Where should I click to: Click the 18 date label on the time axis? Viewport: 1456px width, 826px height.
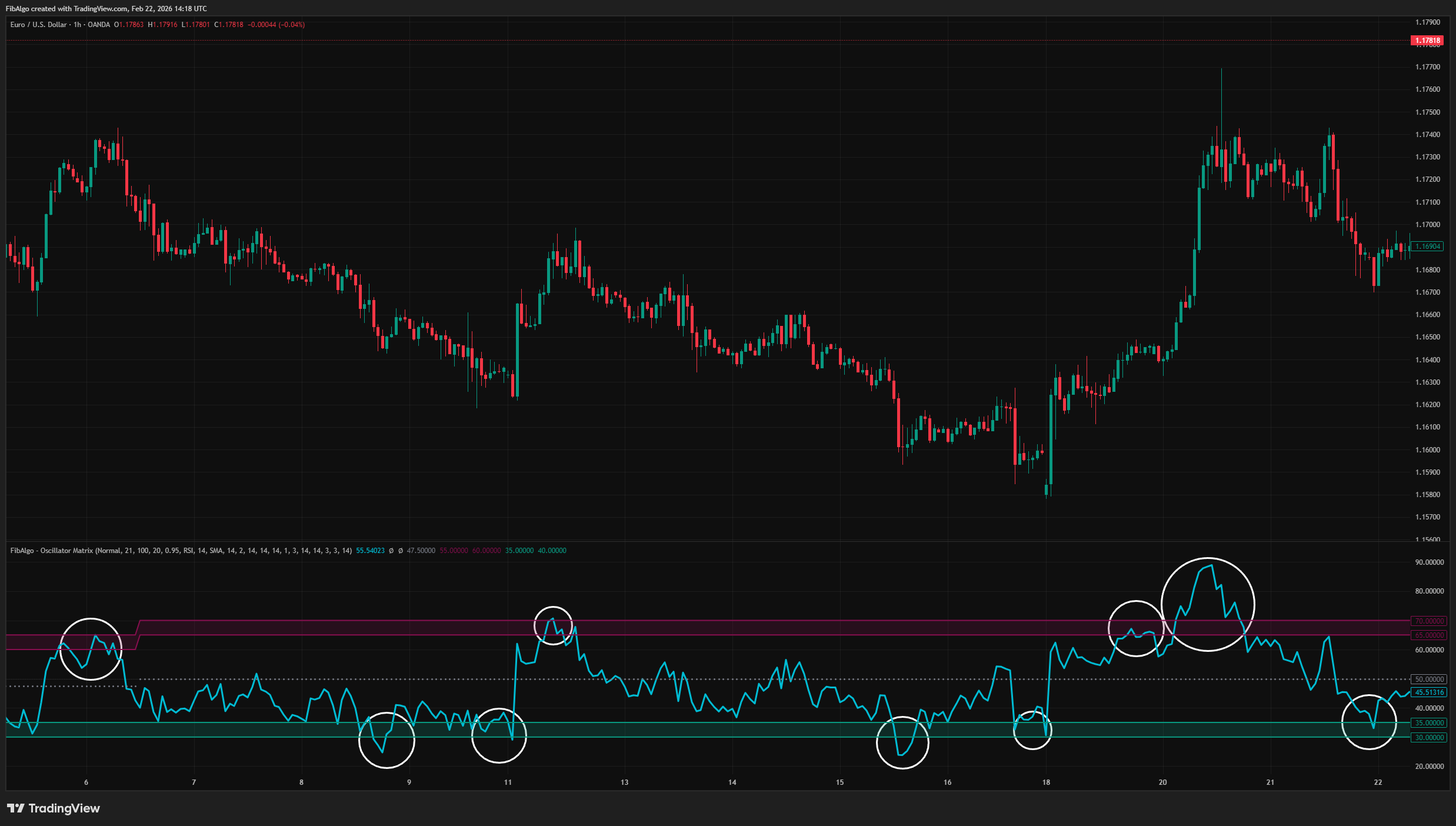[1045, 782]
